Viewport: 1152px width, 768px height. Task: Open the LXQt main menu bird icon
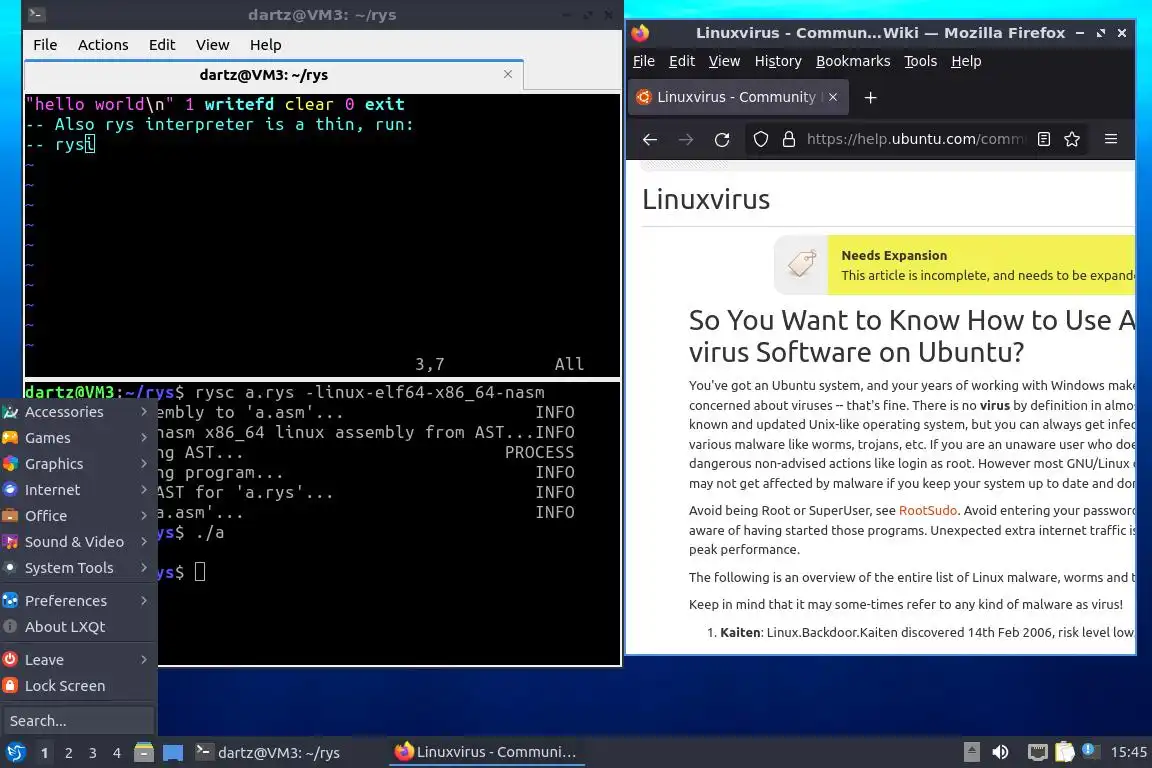click(15, 752)
